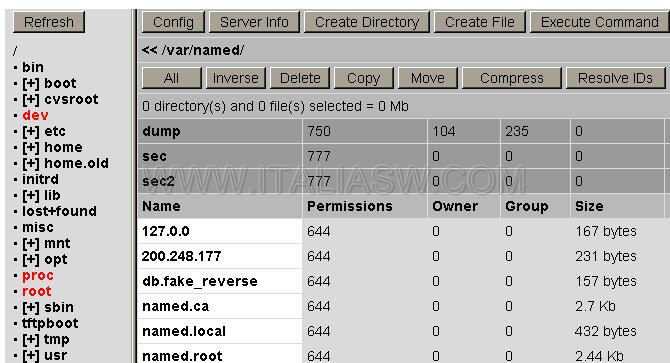
Task: Select all items with the All button
Action: click(171, 78)
